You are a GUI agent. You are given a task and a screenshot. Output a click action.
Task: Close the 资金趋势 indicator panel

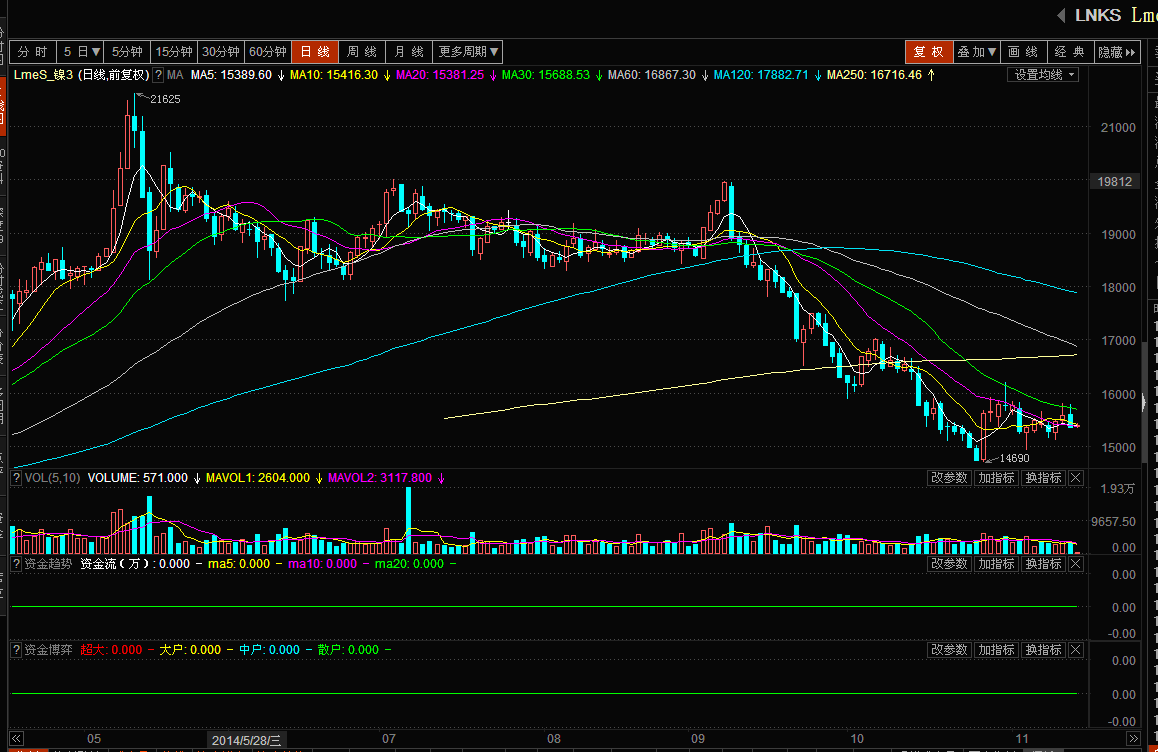click(x=1076, y=564)
